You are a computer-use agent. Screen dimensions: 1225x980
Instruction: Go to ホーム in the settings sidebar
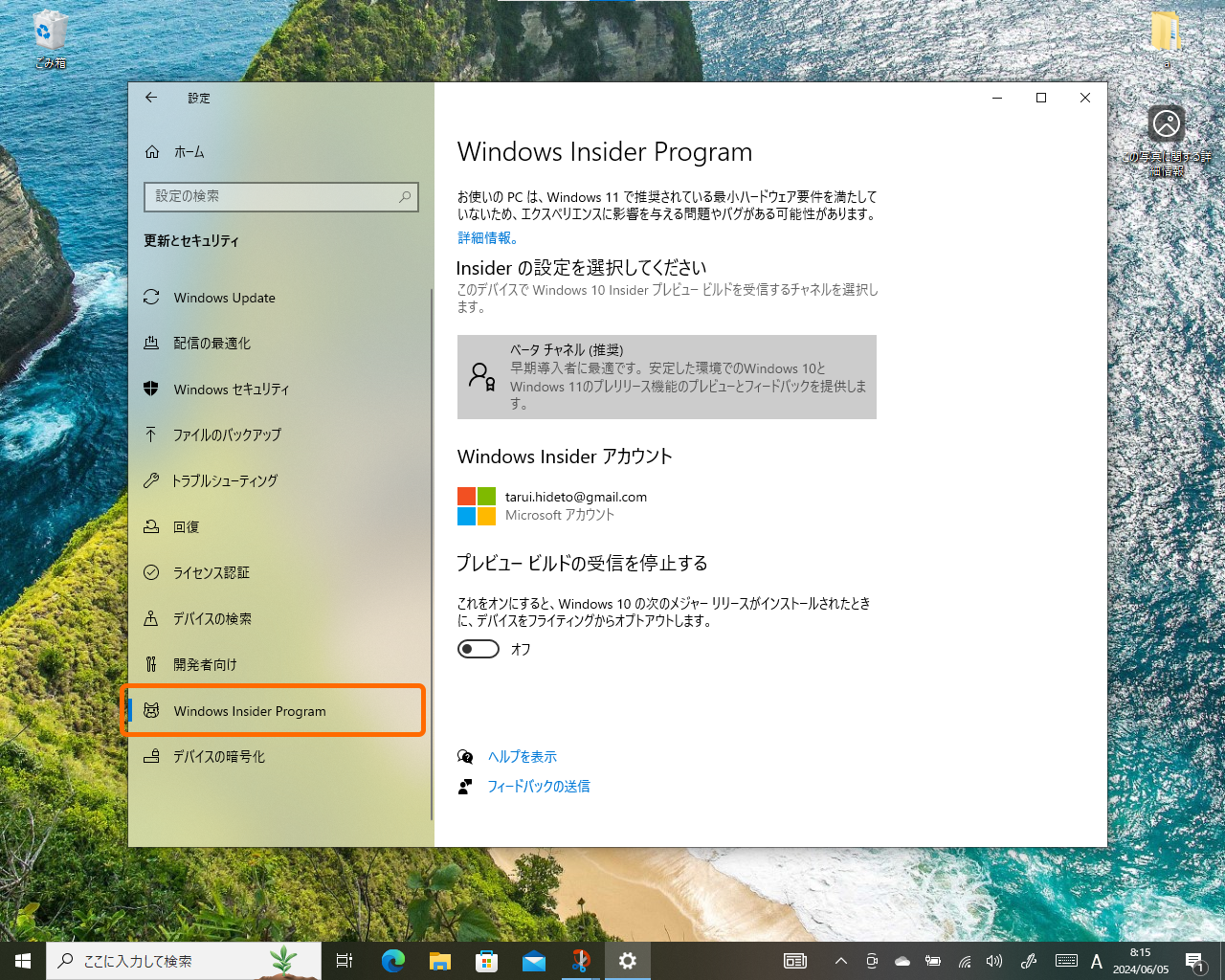pos(188,151)
